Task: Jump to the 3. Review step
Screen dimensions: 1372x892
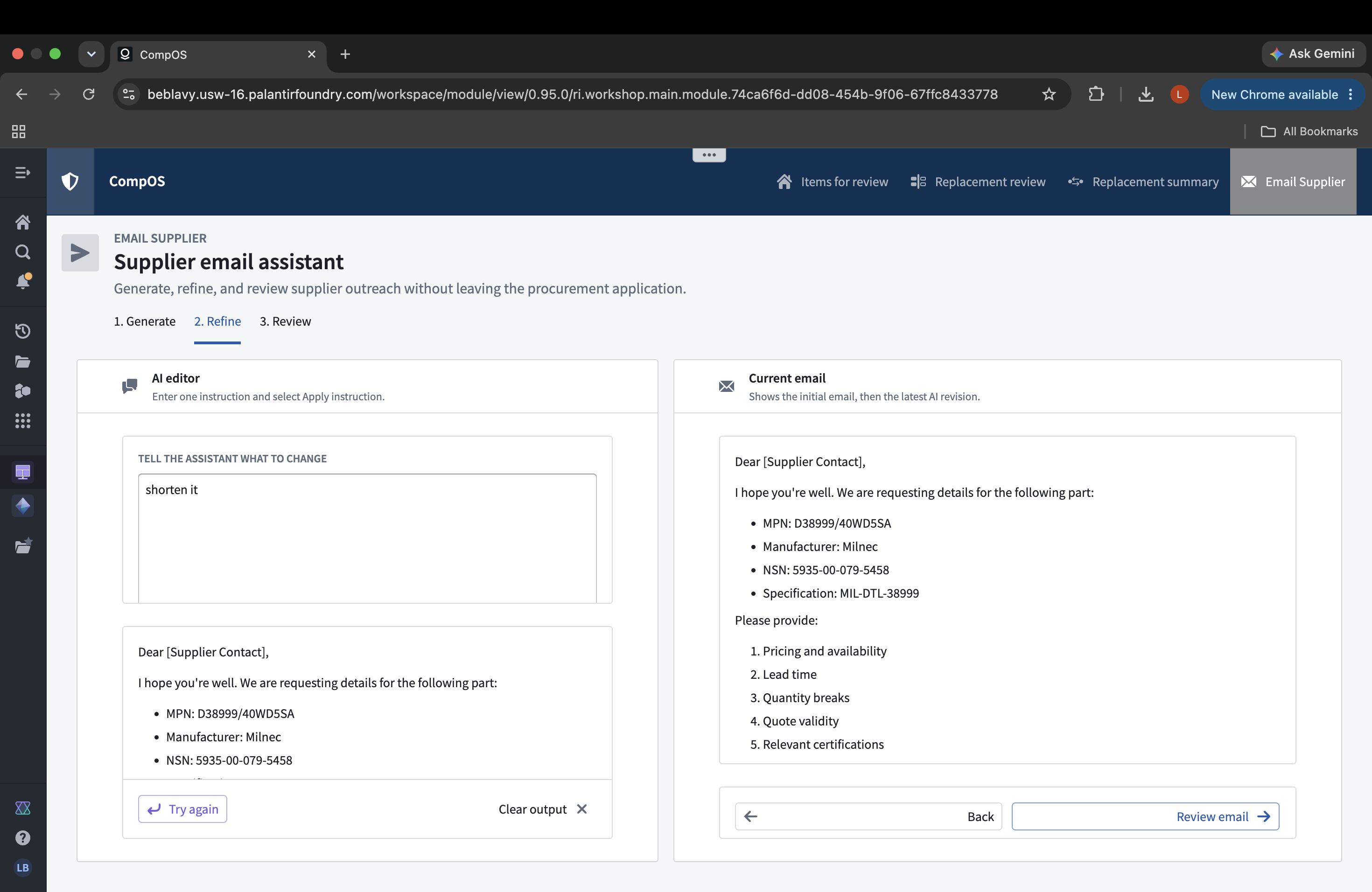Action: 285,321
